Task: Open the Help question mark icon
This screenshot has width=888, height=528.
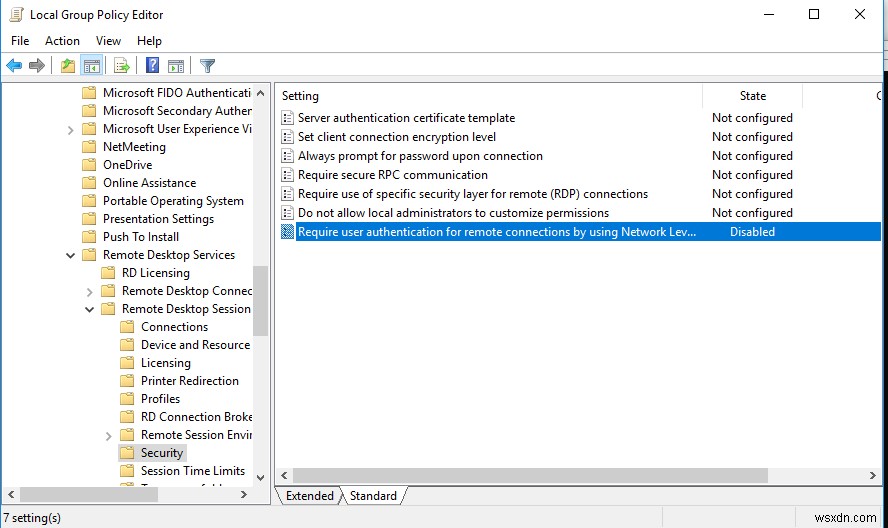Action: [x=152, y=66]
